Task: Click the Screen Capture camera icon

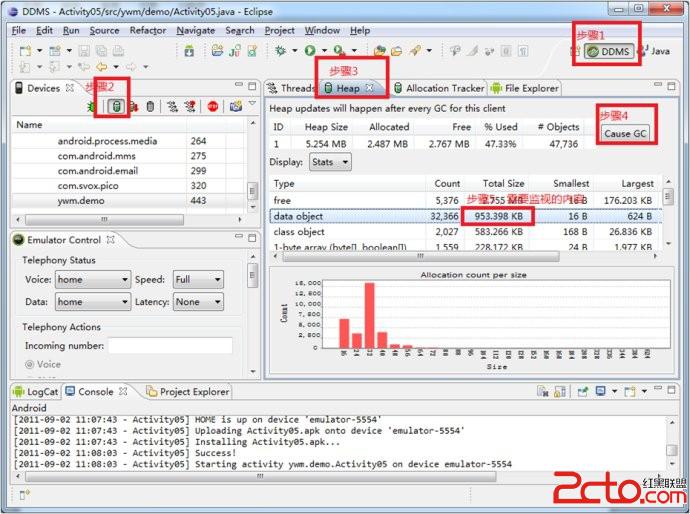Action: pos(236,106)
